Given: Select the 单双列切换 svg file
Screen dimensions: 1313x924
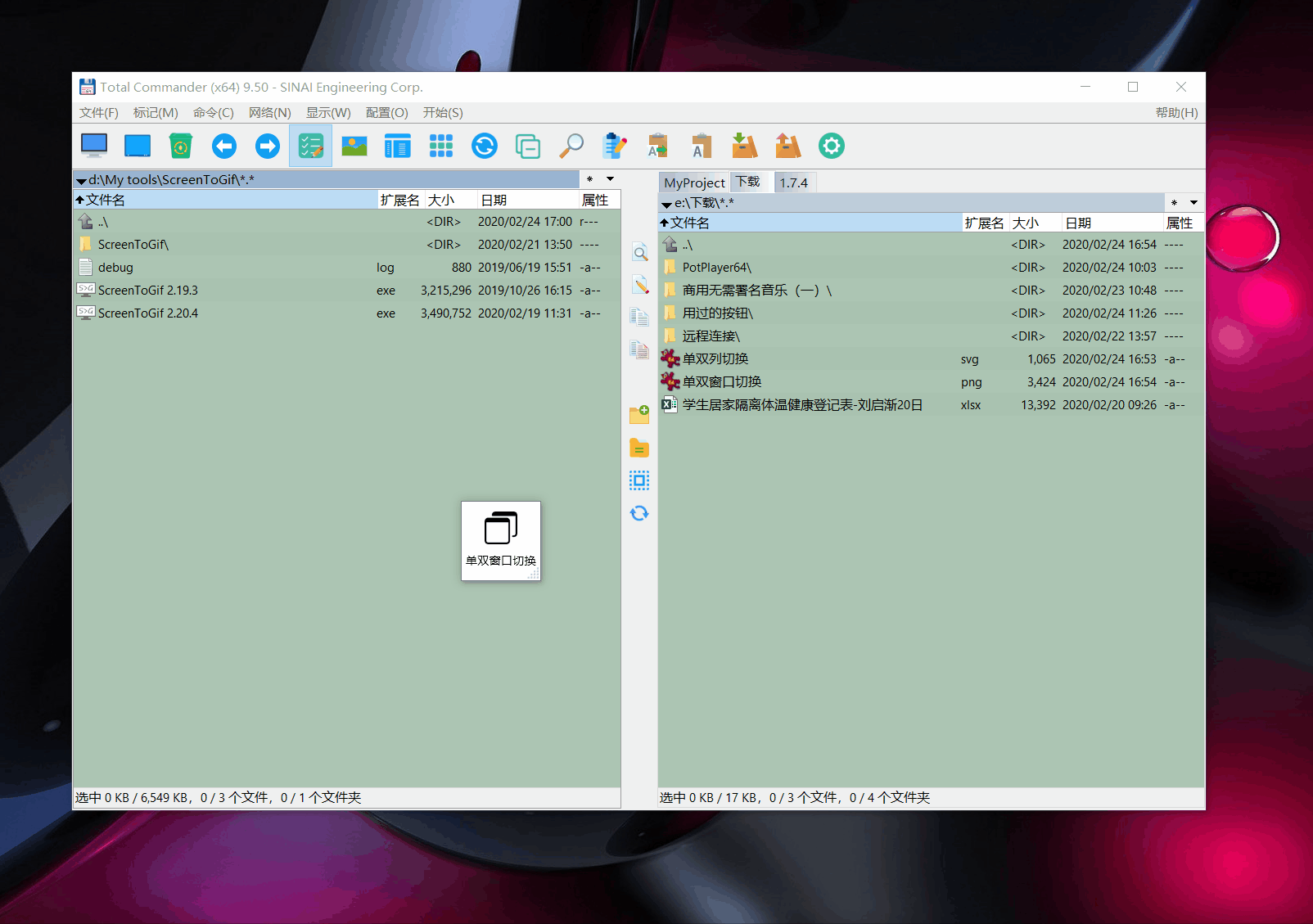Looking at the screenshot, I should click(x=931, y=359).
